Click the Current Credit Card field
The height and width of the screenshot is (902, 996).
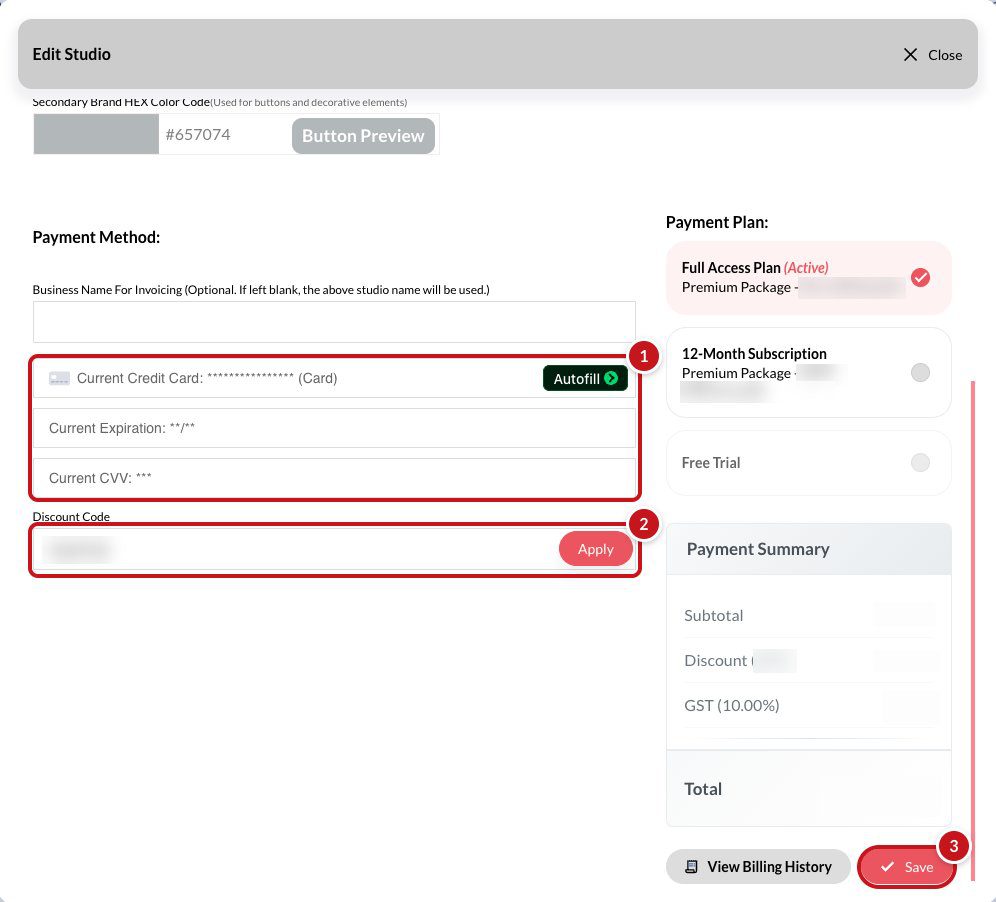pos(334,379)
